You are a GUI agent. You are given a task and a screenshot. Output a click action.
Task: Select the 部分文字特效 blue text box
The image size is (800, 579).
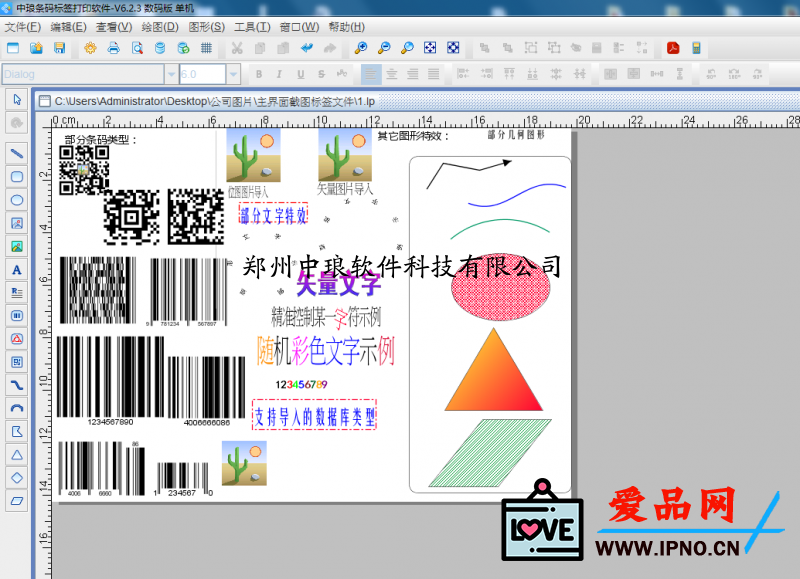coord(273,215)
